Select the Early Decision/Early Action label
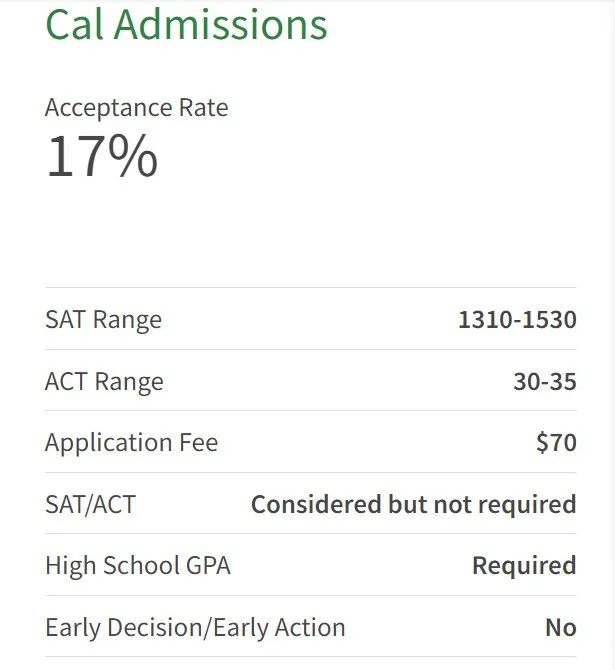 195,627
